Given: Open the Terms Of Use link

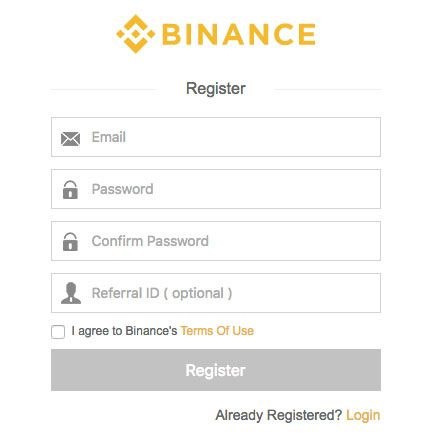Looking at the screenshot, I should point(217,331).
